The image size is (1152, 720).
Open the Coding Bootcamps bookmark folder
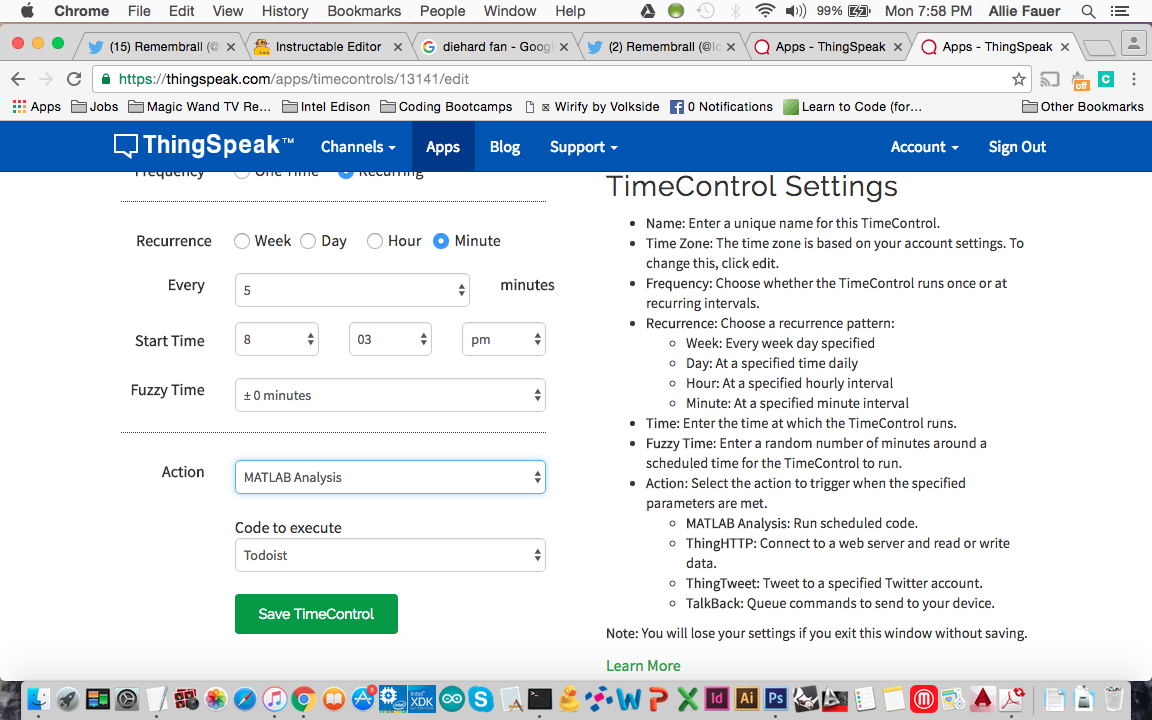pyautogui.click(x=446, y=107)
